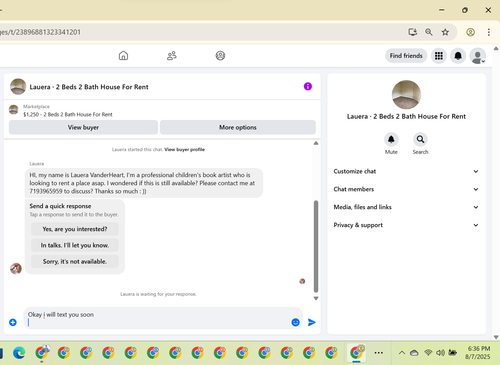
Task: Click sender avatar beside quick responses
Action: click(x=16, y=268)
